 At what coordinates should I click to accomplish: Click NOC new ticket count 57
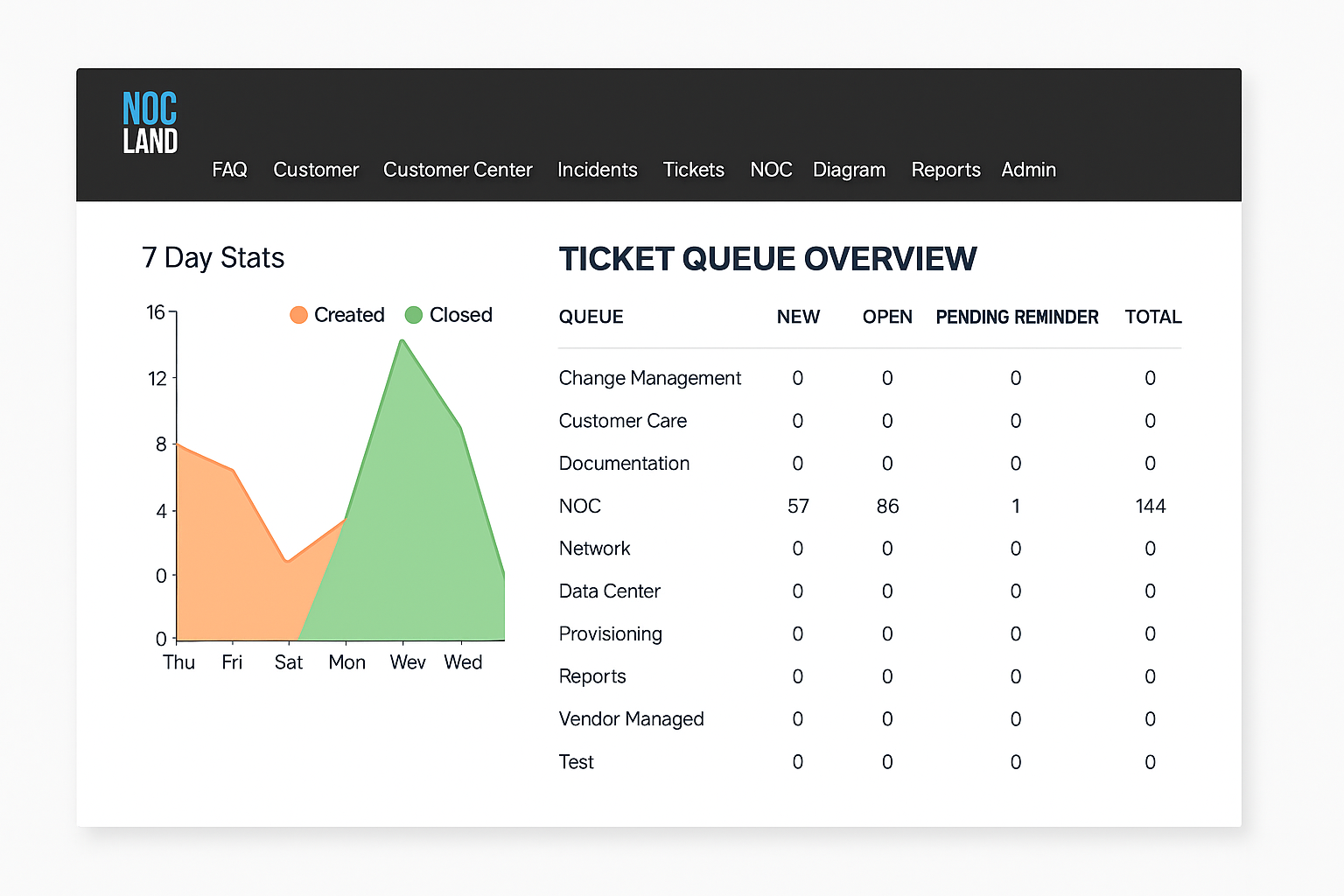(x=798, y=506)
